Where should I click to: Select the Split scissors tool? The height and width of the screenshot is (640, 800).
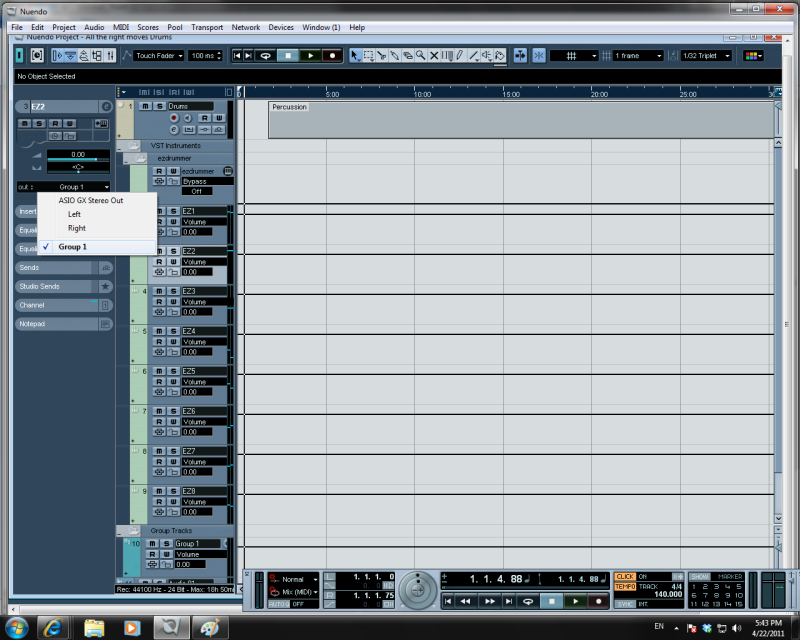382,56
